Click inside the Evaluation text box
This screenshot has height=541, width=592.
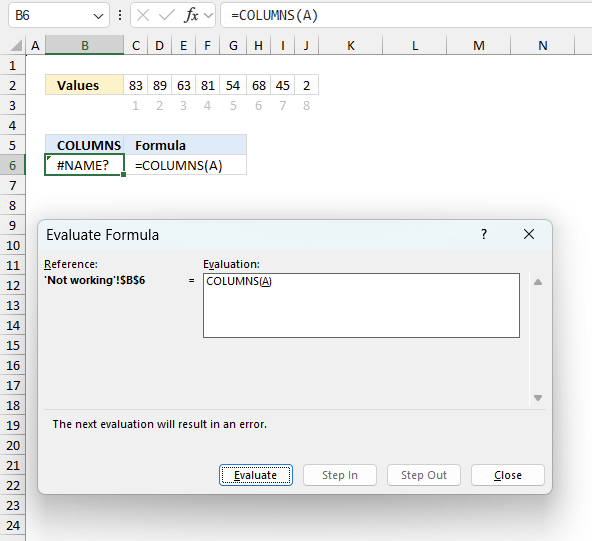(x=361, y=305)
